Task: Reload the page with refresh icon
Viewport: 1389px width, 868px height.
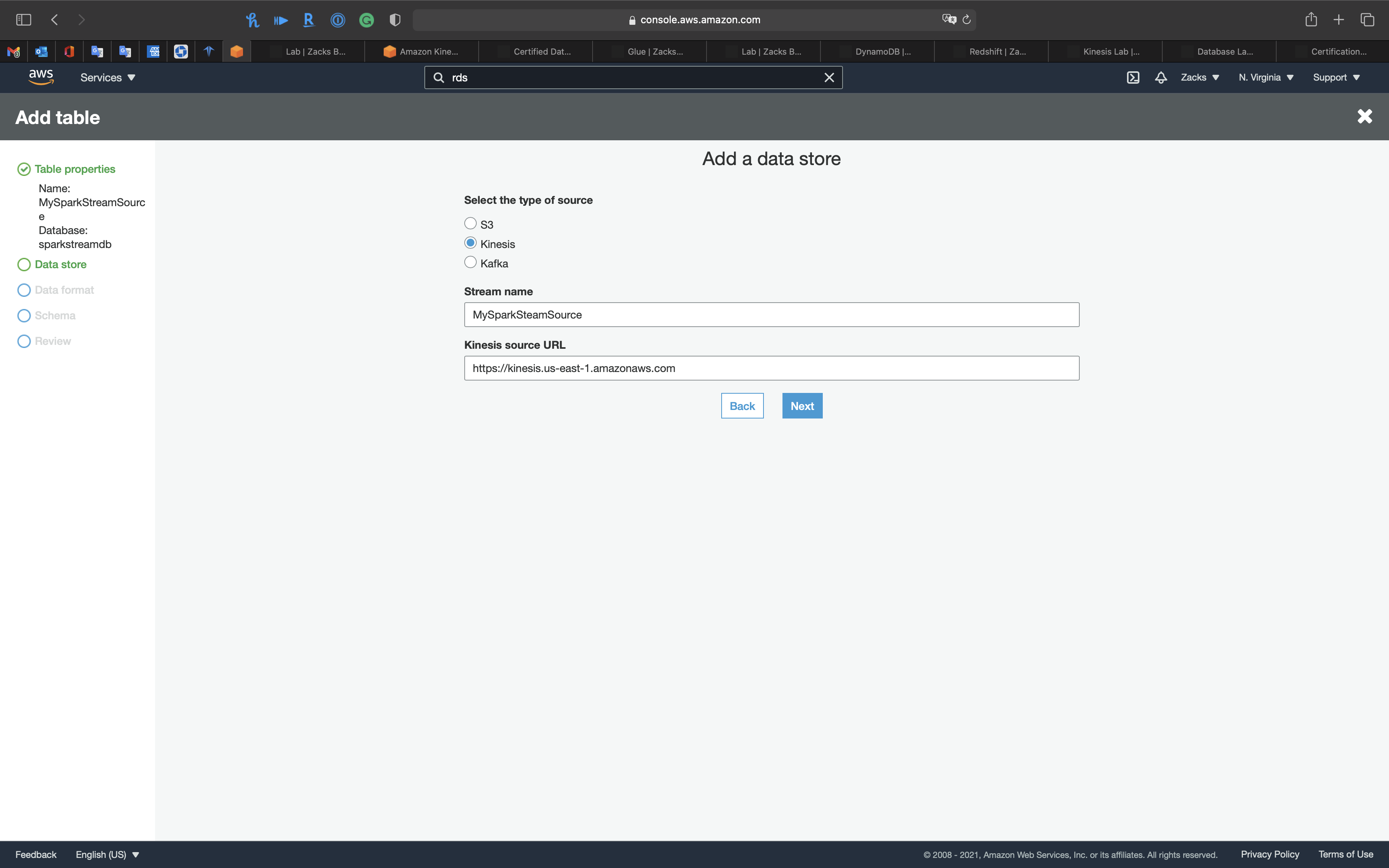Action: point(967,19)
